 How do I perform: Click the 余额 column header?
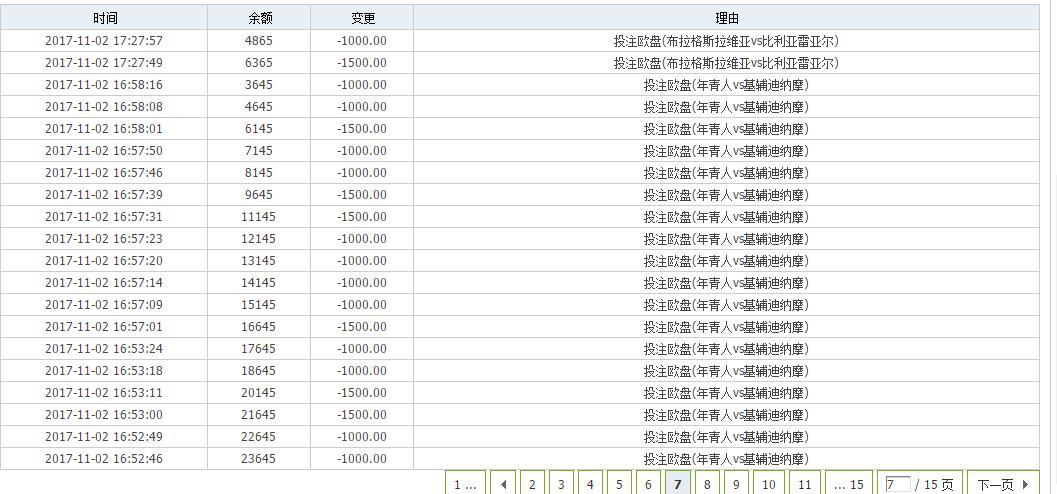click(x=259, y=18)
